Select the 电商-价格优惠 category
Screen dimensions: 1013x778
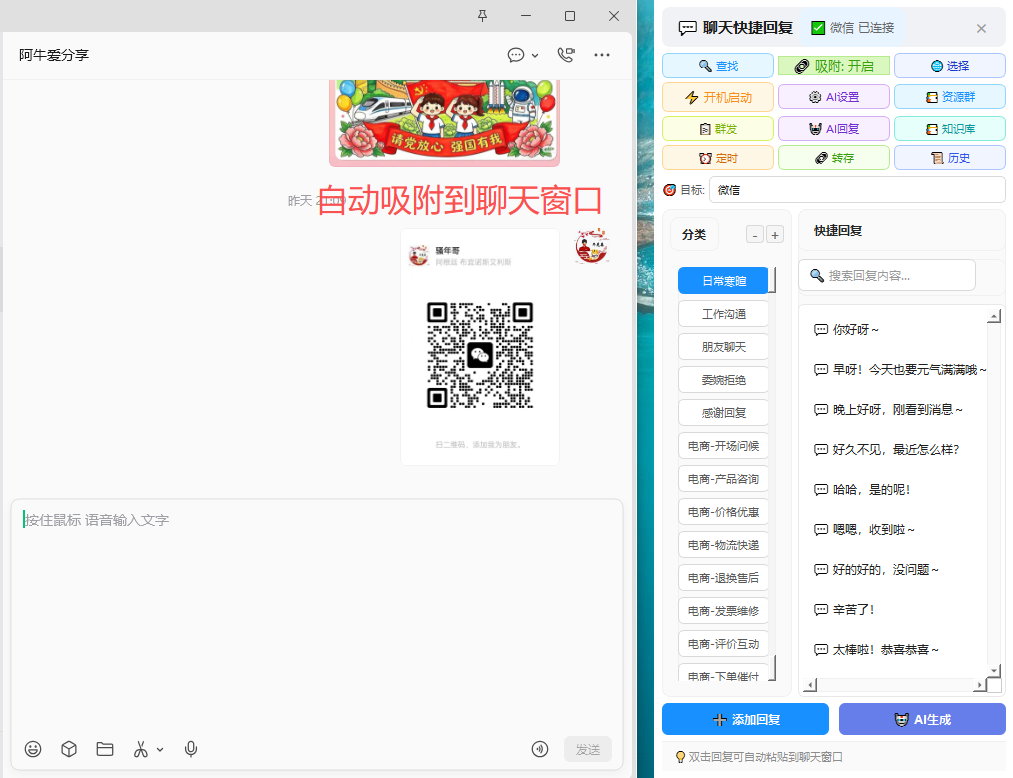click(x=723, y=512)
